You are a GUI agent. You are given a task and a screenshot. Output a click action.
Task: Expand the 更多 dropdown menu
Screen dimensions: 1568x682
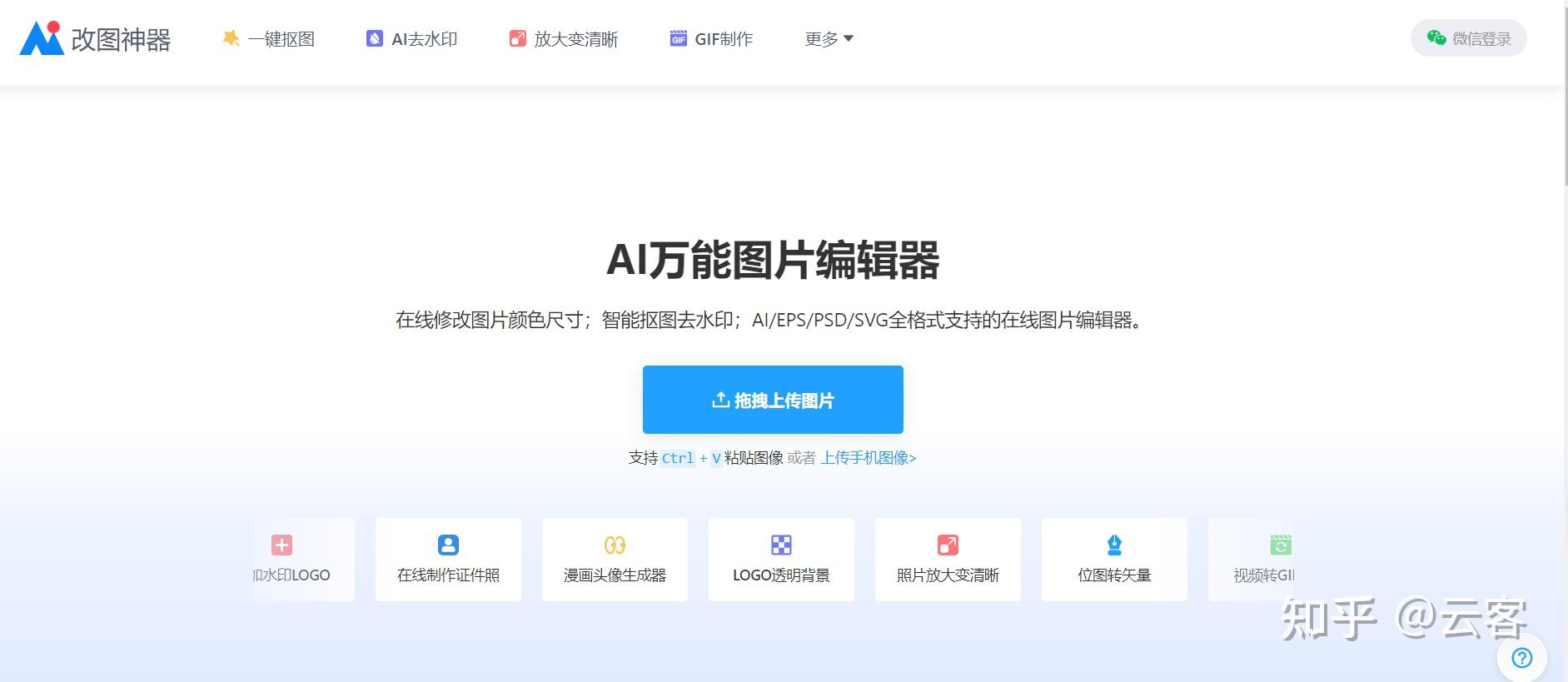click(x=829, y=39)
